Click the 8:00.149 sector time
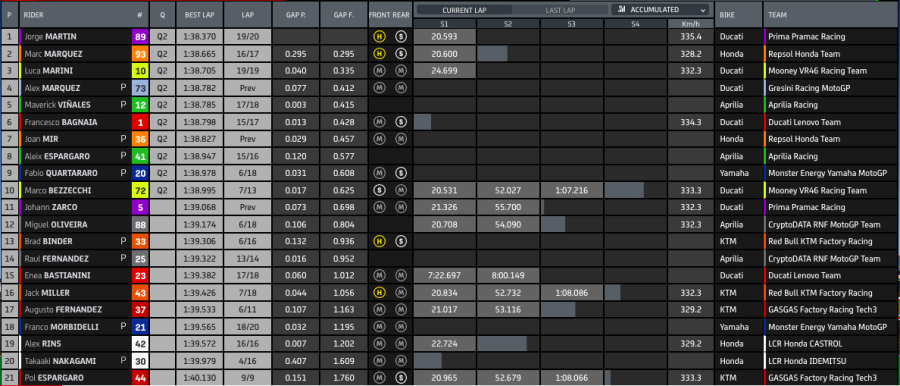900x386 pixels. [508, 276]
